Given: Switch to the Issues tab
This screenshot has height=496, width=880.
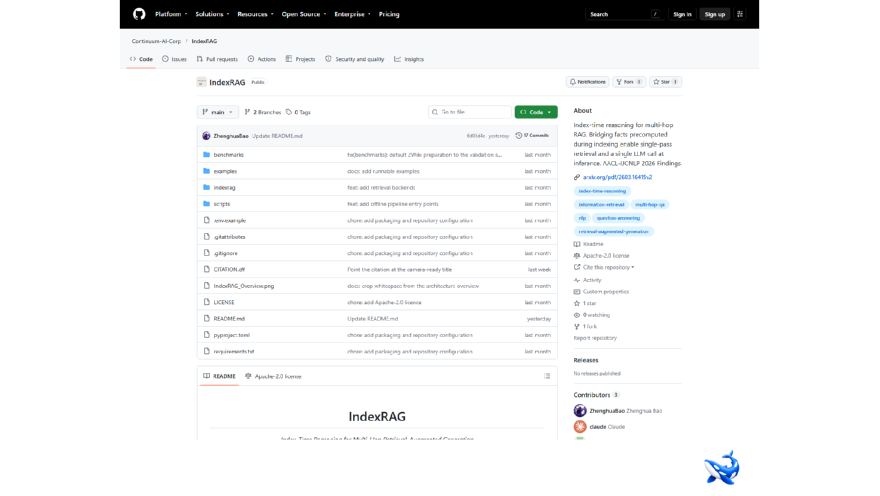Looking at the screenshot, I should (174, 59).
